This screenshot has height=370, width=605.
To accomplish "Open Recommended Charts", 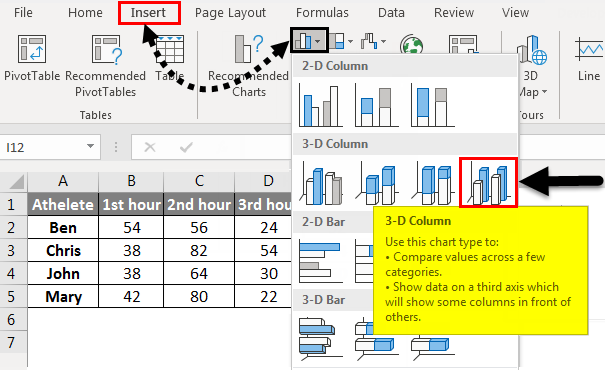I will click(x=248, y=66).
